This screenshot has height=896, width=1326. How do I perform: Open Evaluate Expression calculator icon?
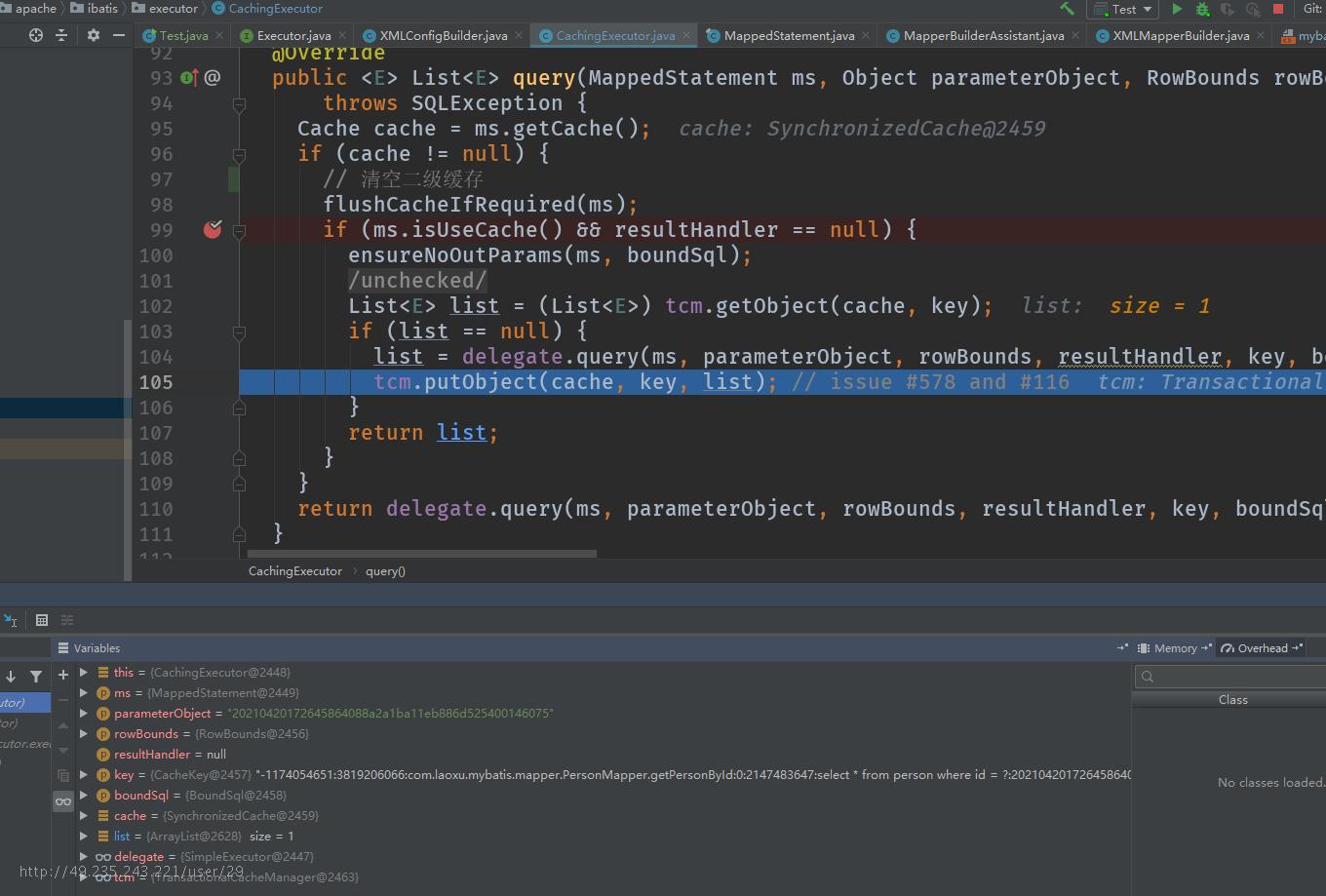point(42,620)
